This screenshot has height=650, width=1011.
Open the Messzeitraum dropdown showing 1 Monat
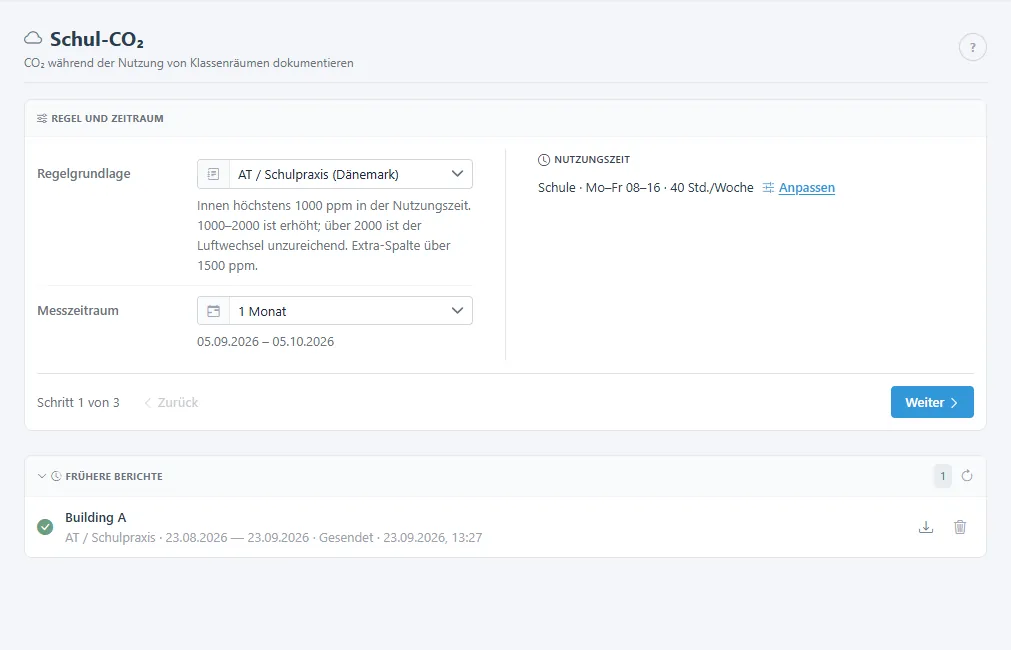point(335,311)
